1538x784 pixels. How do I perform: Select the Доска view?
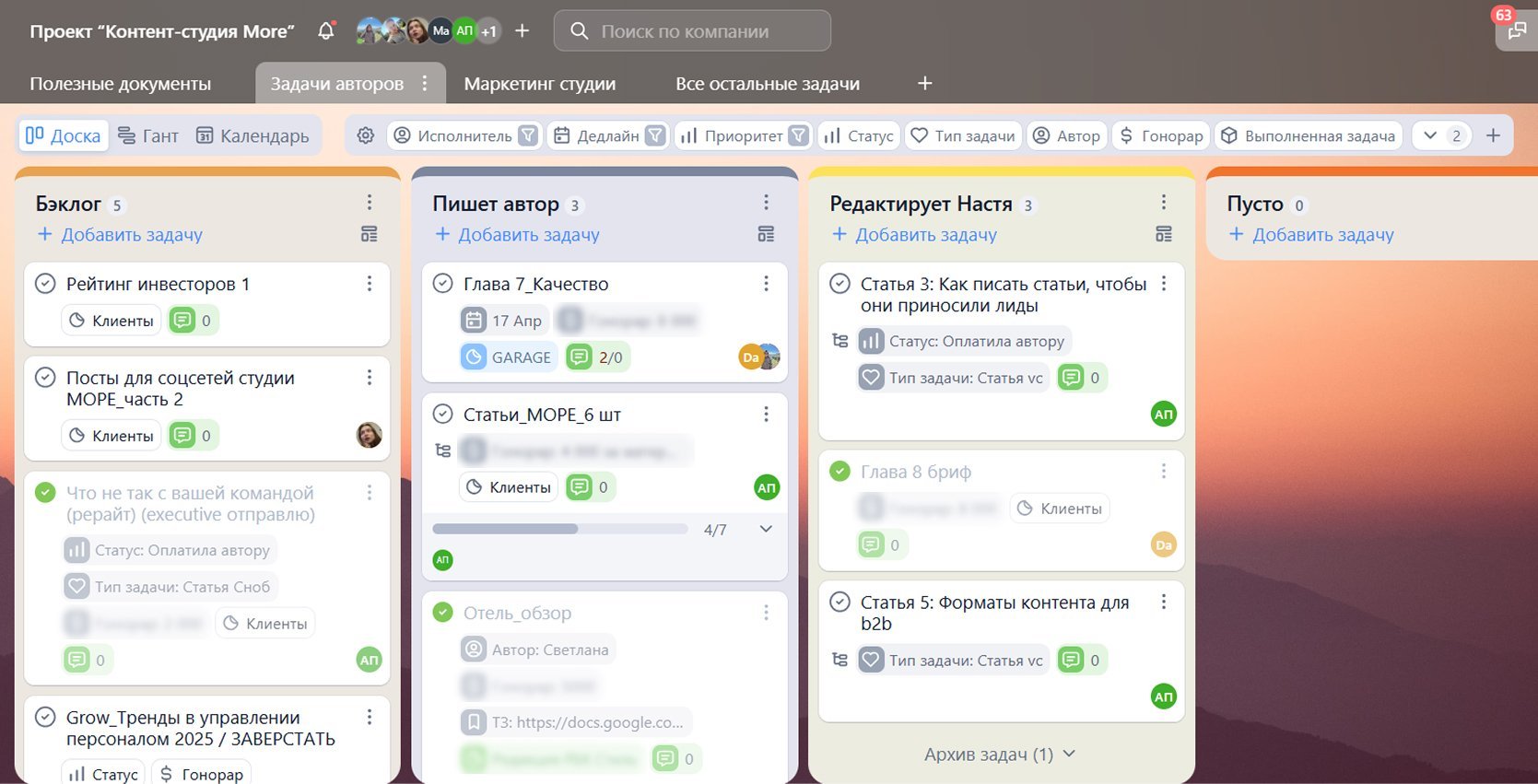(x=64, y=135)
